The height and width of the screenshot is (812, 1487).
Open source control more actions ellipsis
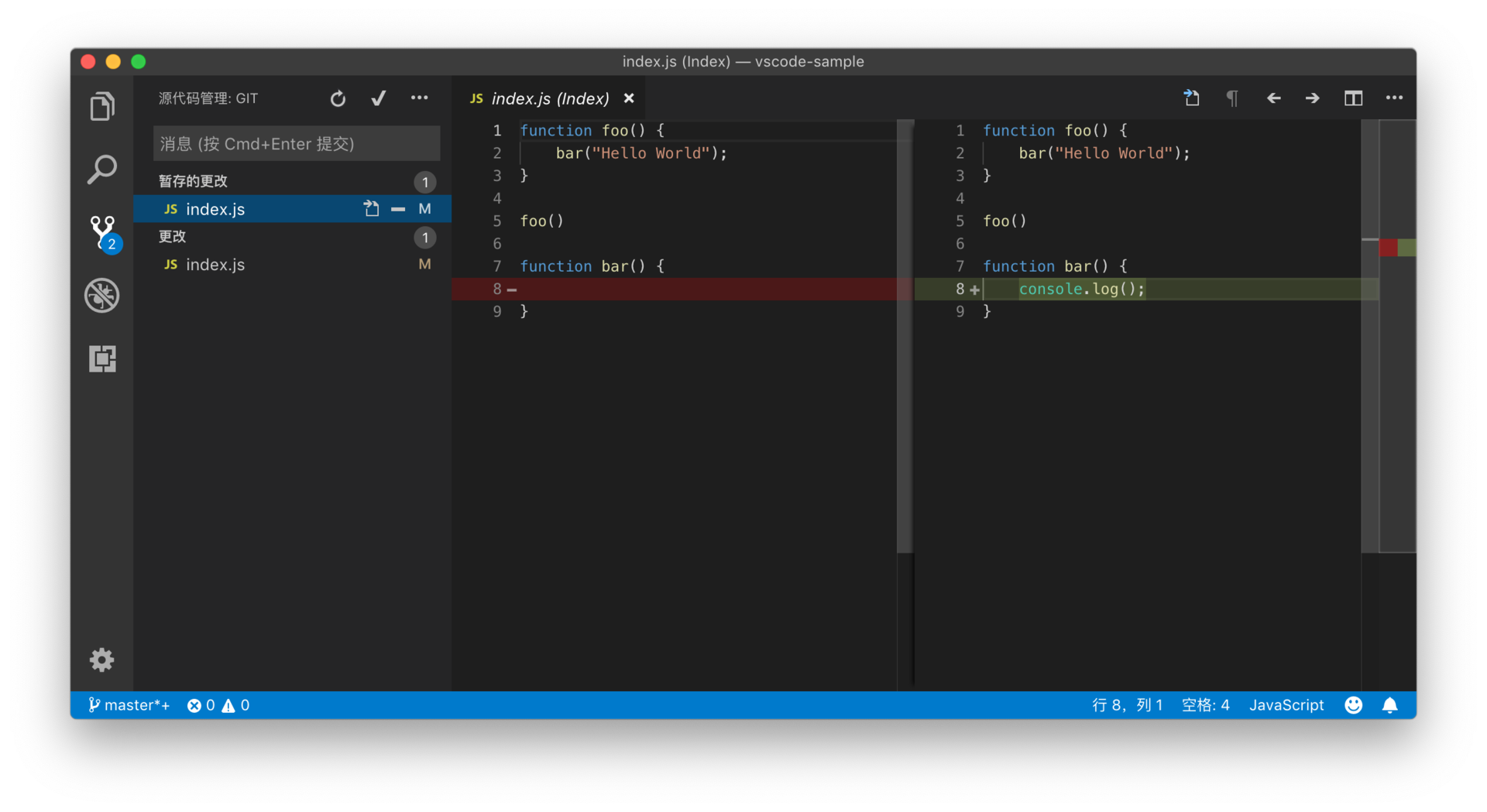click(419, 98)
